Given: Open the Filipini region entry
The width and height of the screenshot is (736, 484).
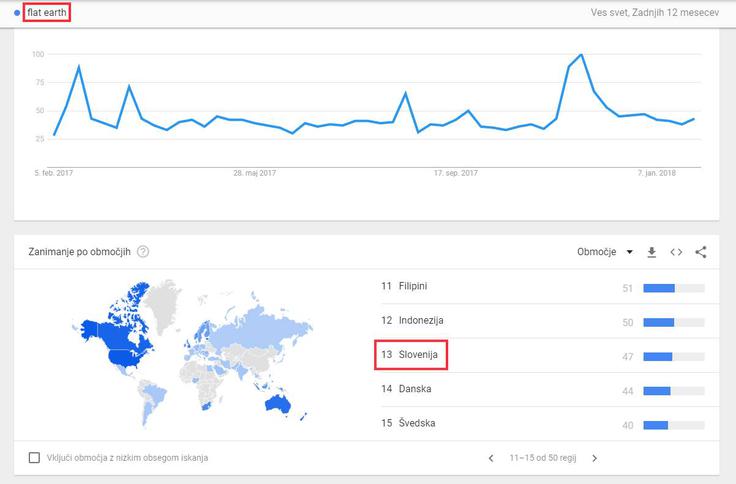Looking at the screenshot, I should (x=543, y=286).
